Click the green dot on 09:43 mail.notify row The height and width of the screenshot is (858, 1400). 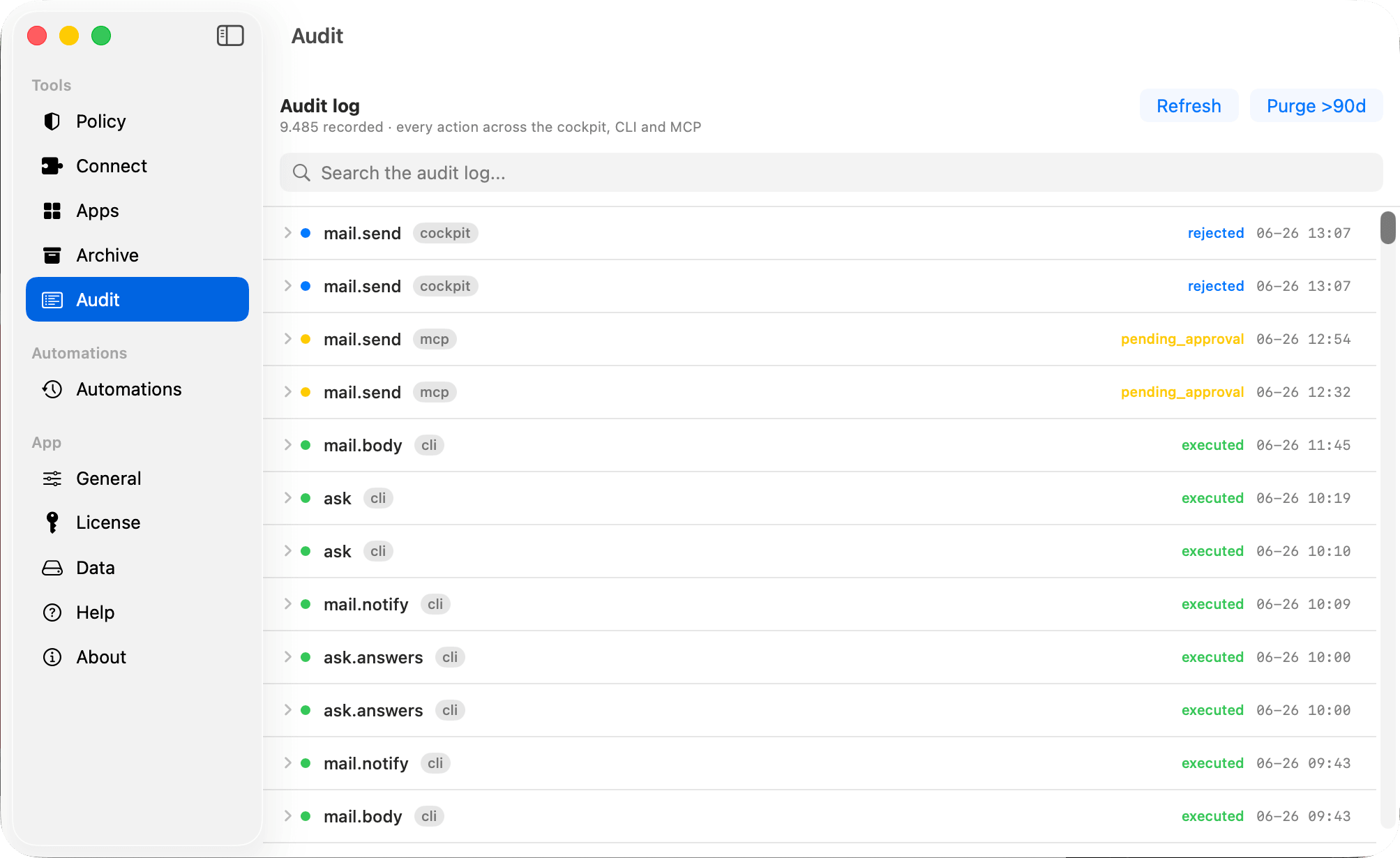[306, 763]
